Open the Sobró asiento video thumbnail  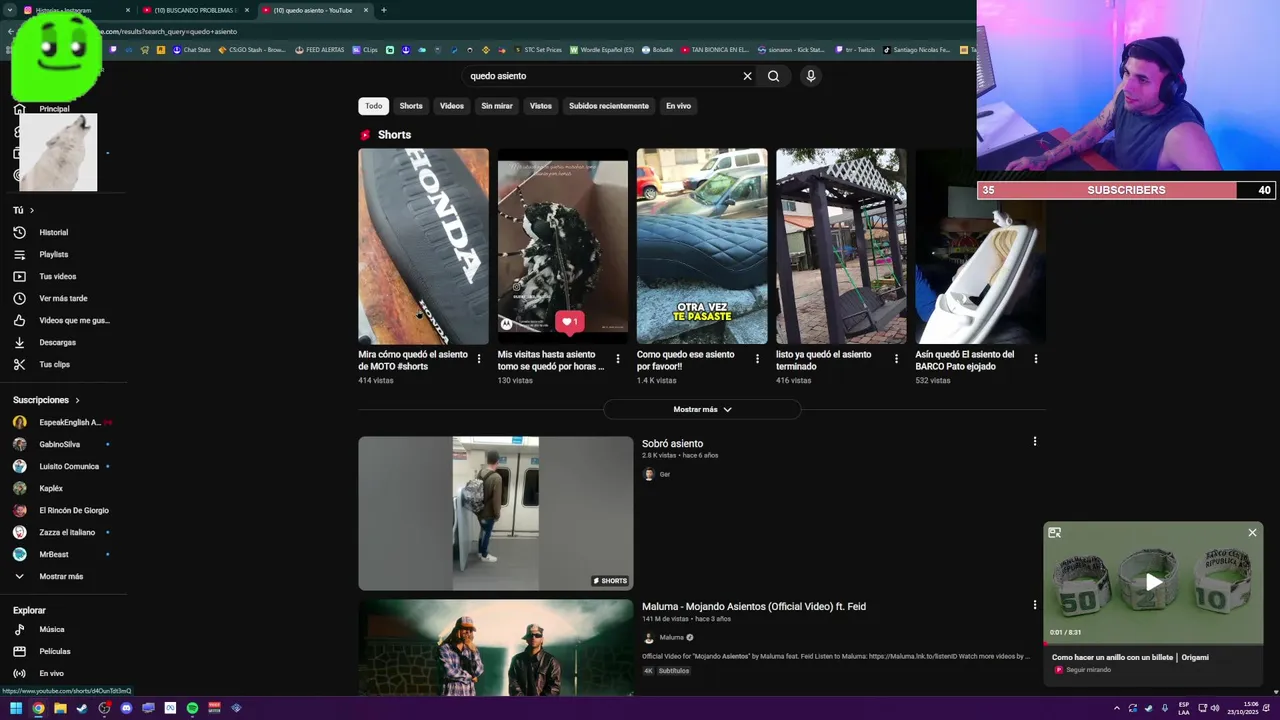click(496, 513)
